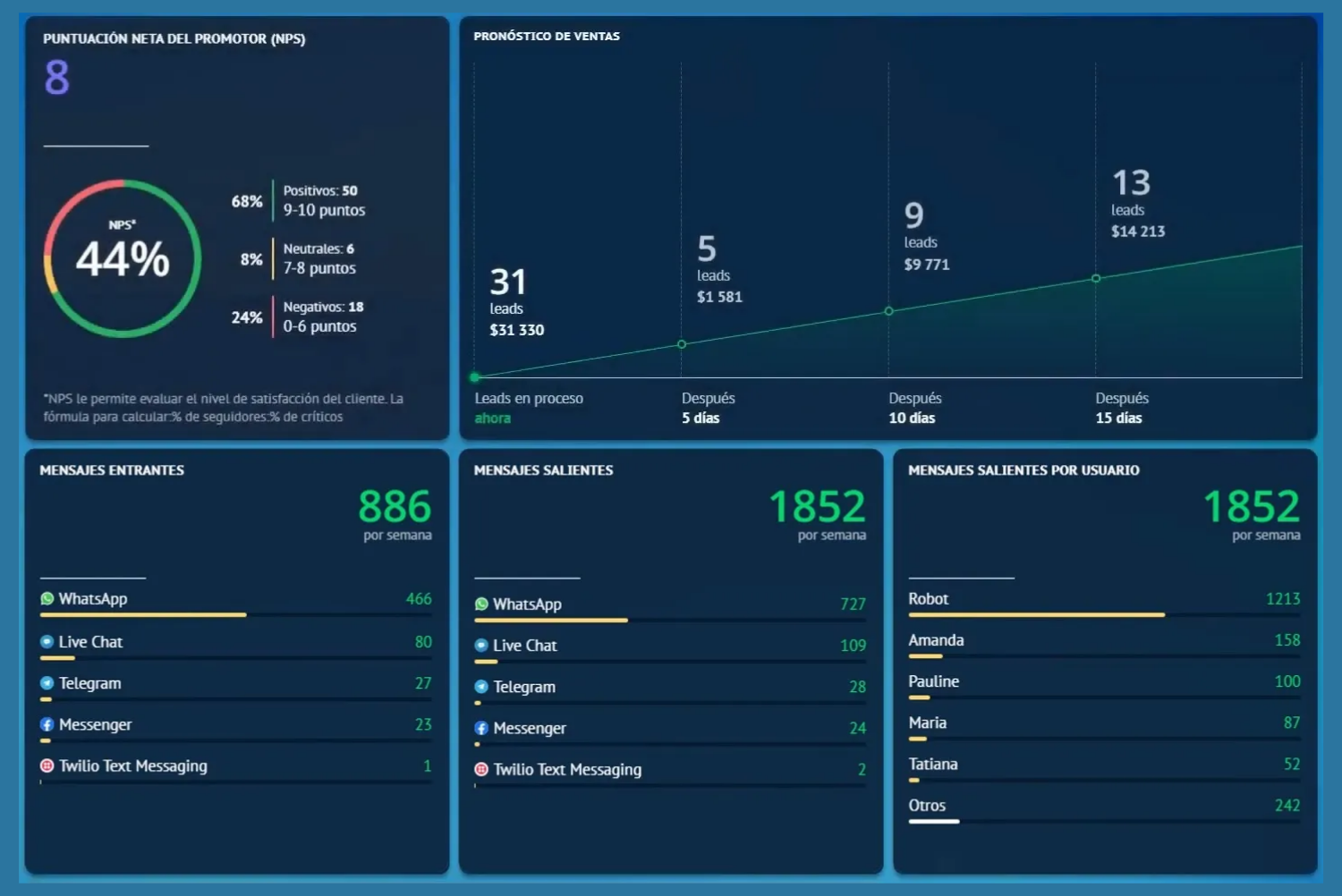This screenshot has height=896, width=1342.
Task: Click the 'ahora' label under Leads en proceso
Action: [x=493, y=418]
